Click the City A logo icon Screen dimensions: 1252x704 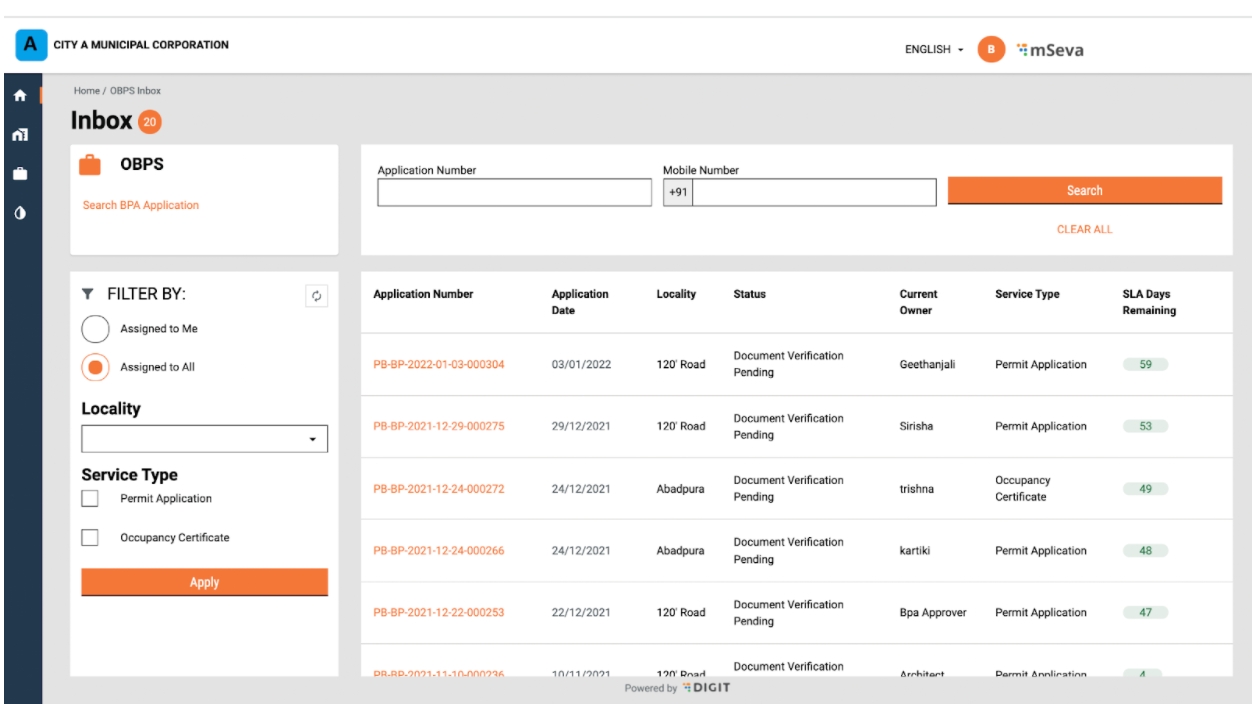(31, 45)
